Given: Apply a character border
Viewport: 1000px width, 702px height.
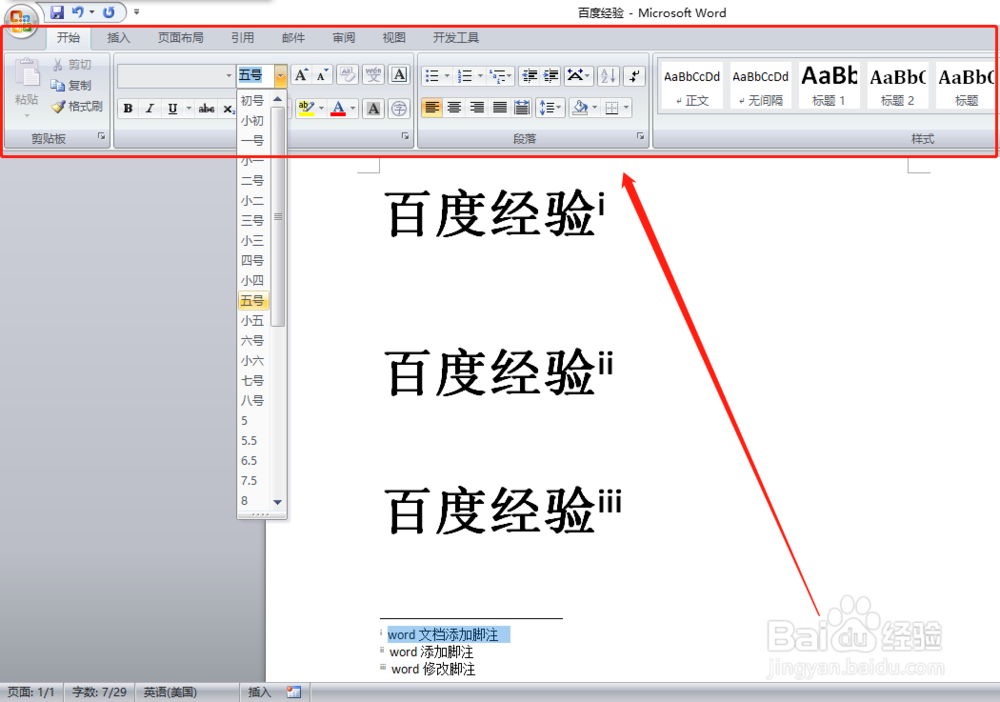Looking at the screenshot, I should point(399,75).
